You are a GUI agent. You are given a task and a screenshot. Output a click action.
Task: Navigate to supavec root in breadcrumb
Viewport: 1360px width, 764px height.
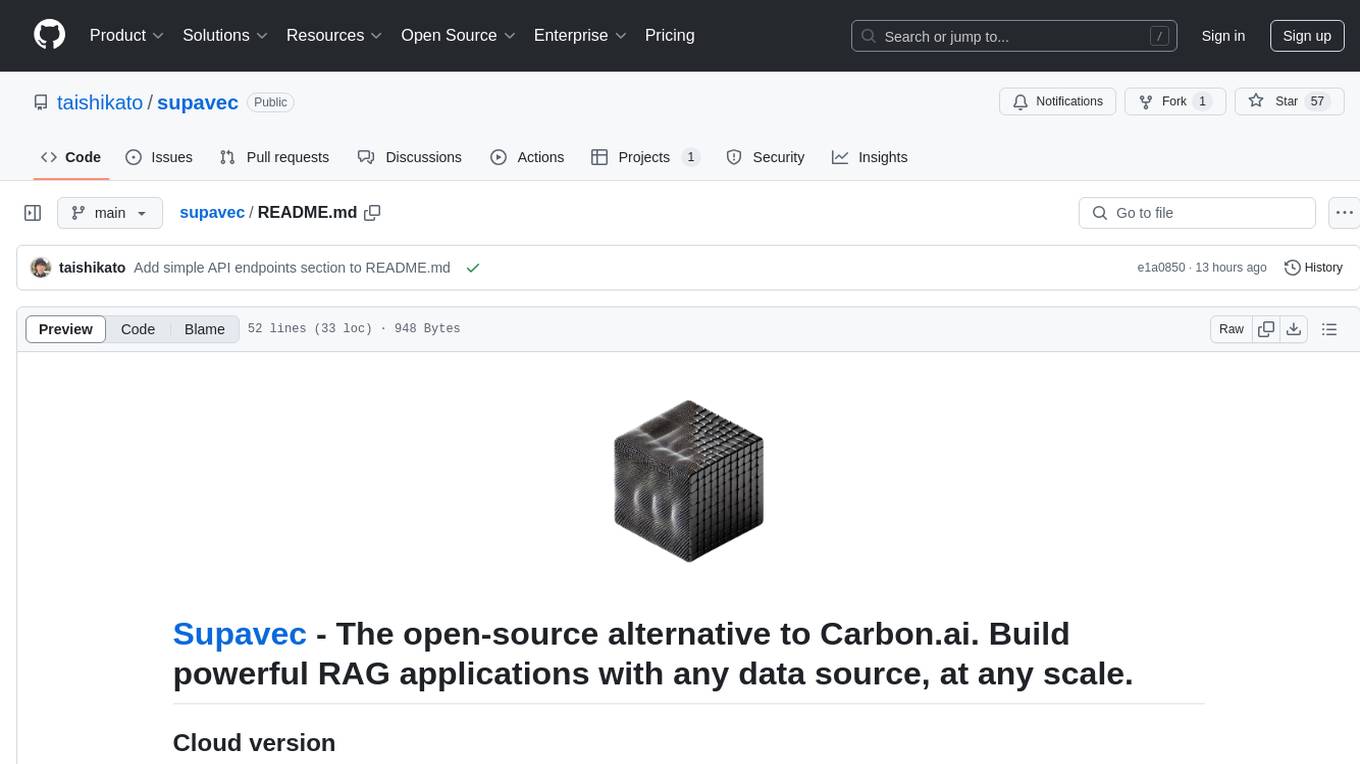212,213
